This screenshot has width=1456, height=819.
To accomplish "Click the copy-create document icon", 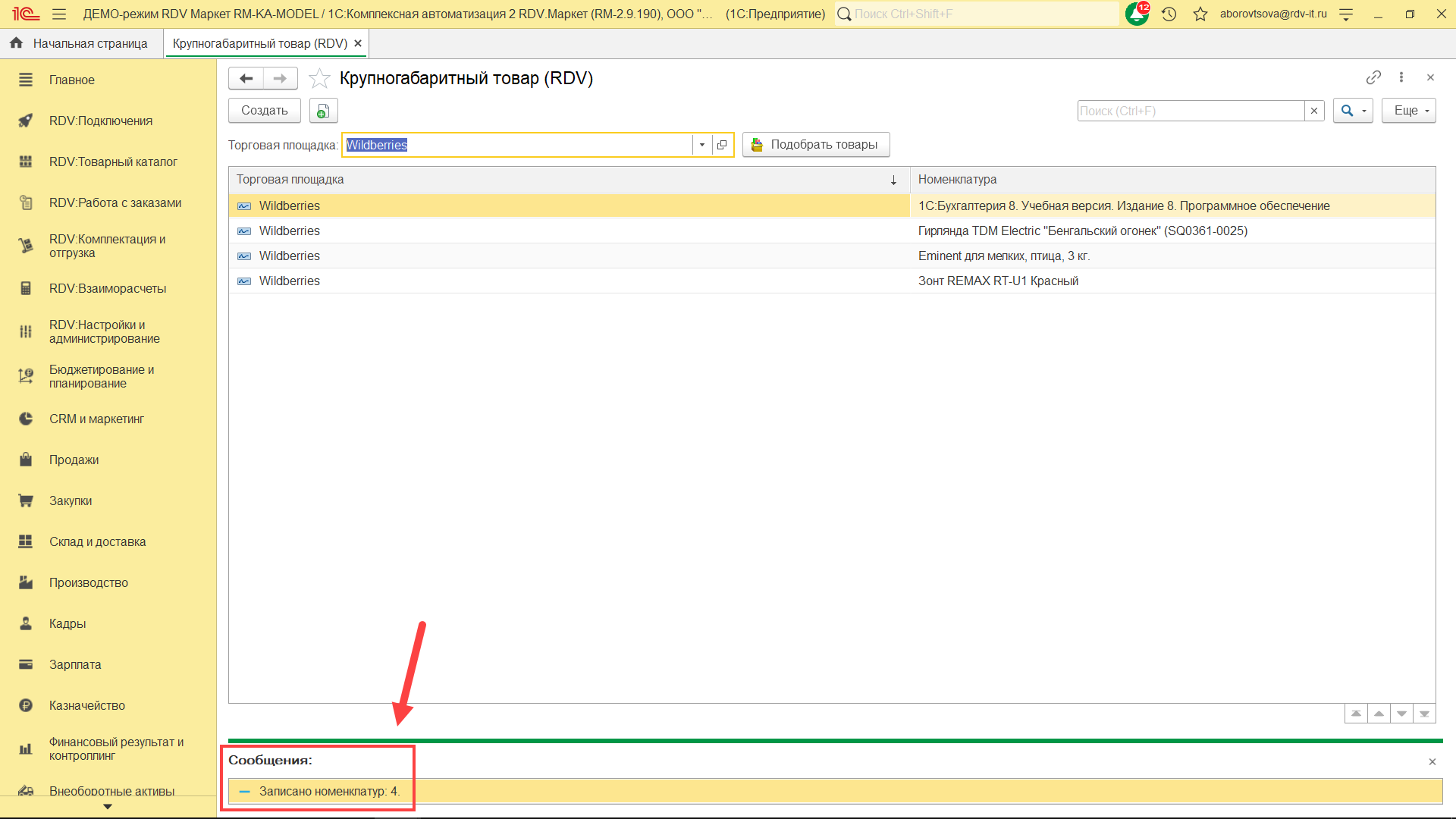I will click(x=323, y=111).
